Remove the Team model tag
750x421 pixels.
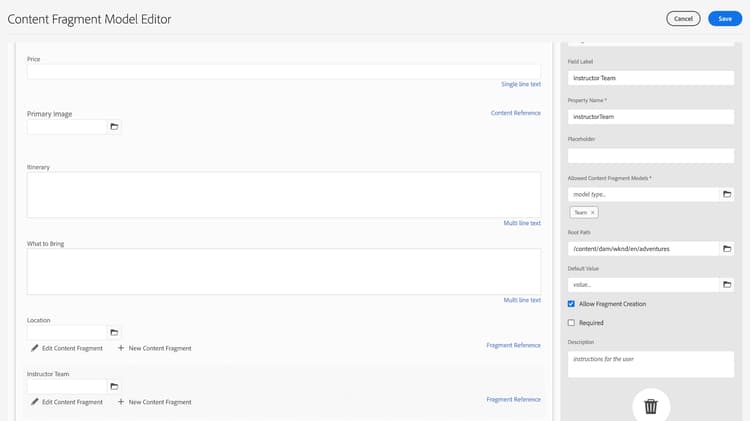(593, 212)
